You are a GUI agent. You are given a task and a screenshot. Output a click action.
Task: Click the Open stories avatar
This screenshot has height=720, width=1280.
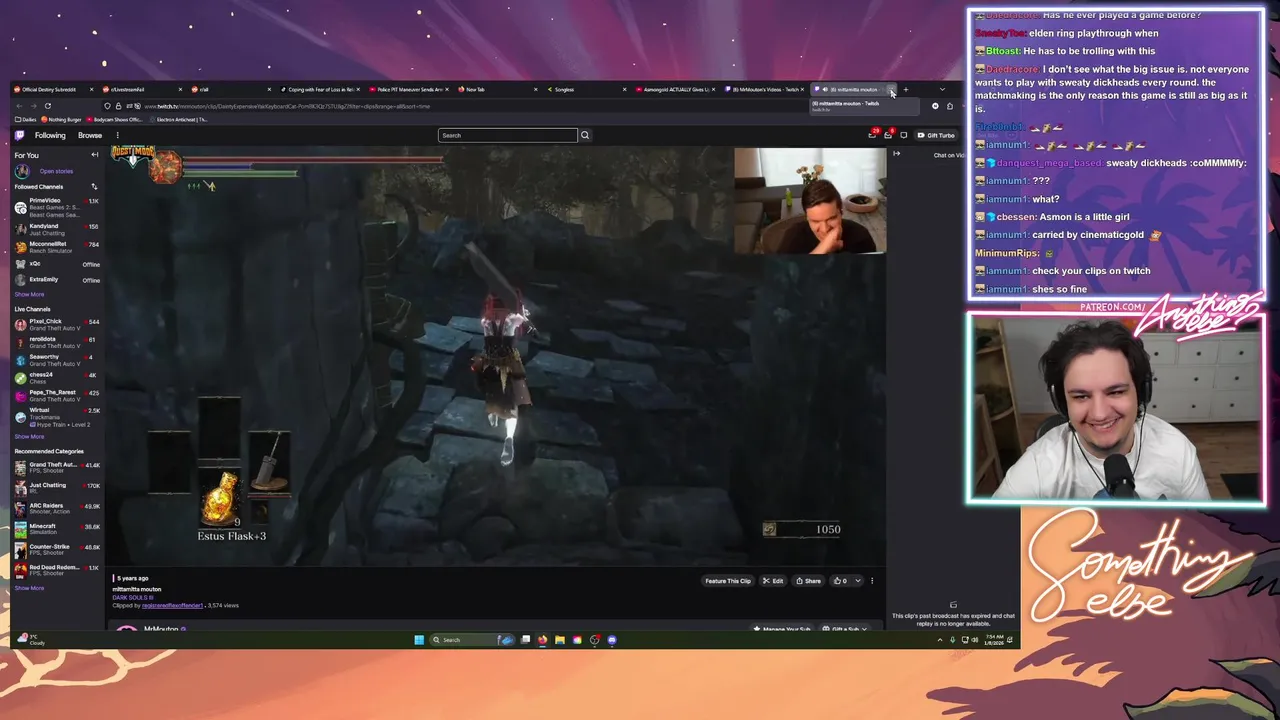point(21,171)
